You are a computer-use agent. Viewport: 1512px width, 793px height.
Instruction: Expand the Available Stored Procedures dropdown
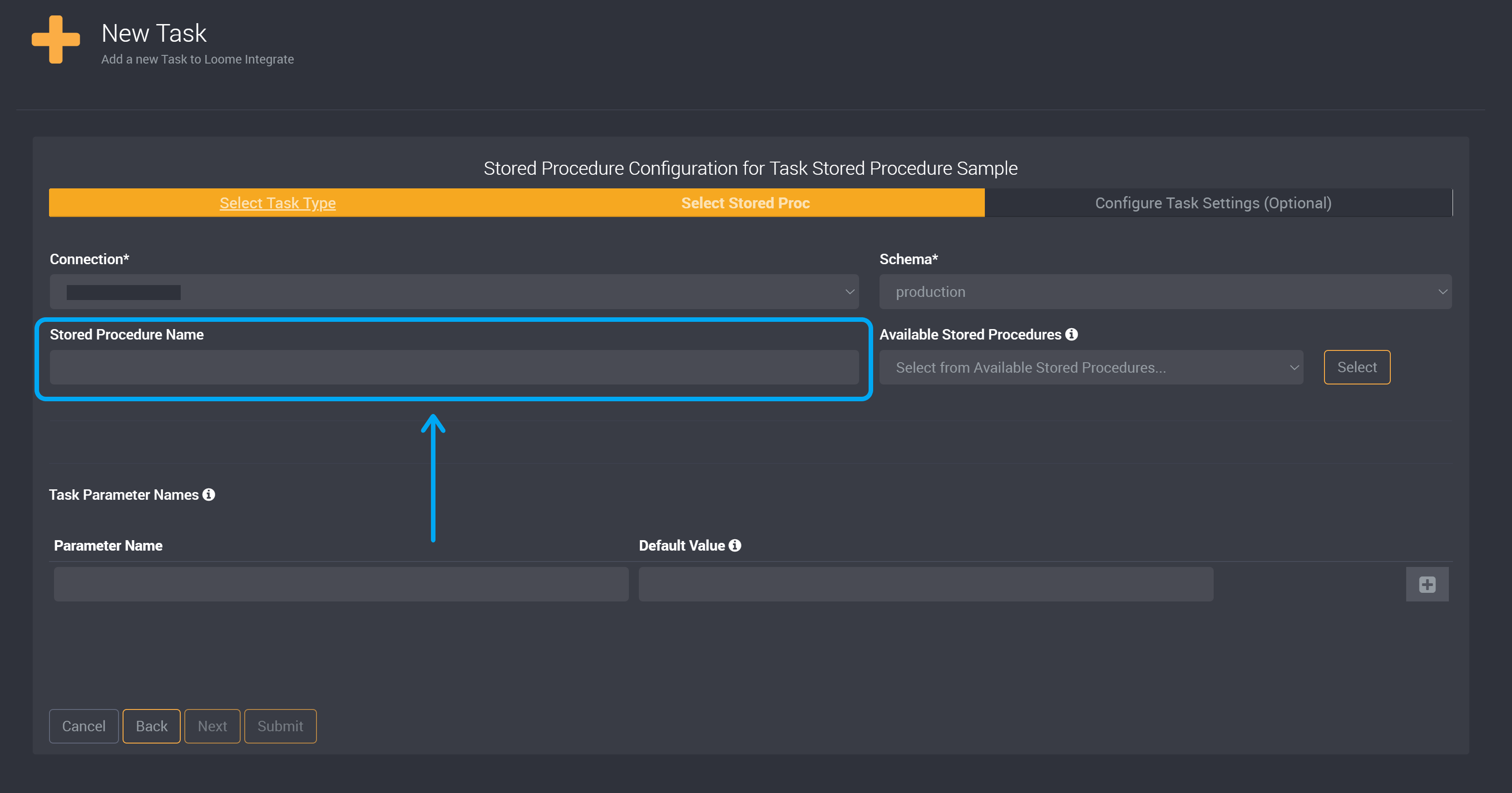point(1091,367)
